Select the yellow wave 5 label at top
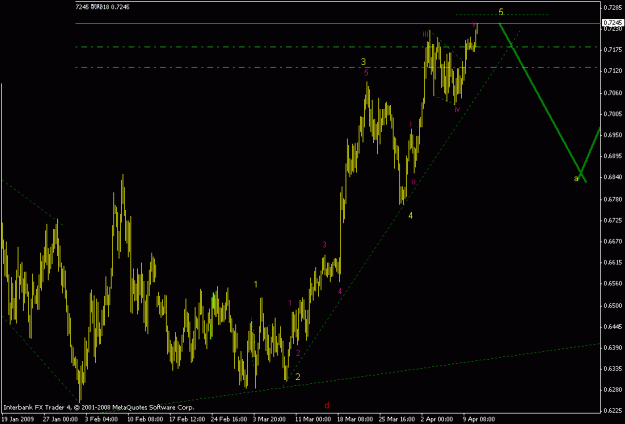625x424 pixels. pos(501,12)
